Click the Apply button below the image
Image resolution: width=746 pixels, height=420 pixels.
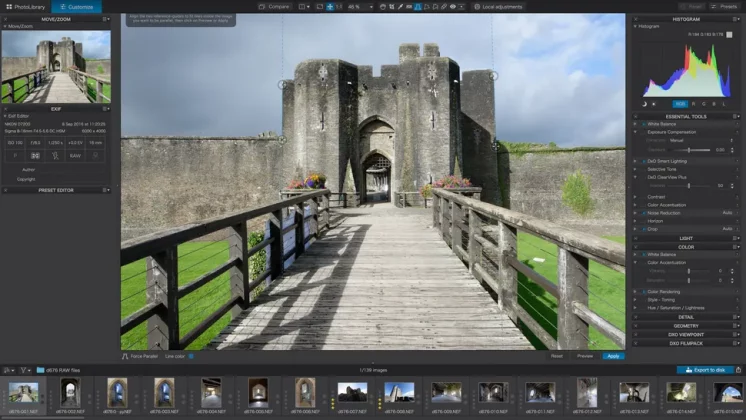click(x=613, y=355)
